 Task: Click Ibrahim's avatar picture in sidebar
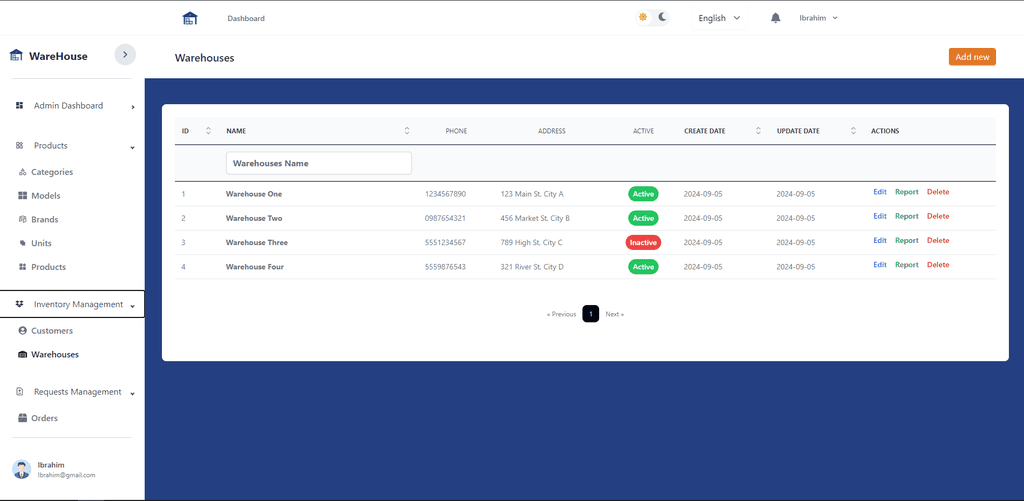(x=22, y=469)
